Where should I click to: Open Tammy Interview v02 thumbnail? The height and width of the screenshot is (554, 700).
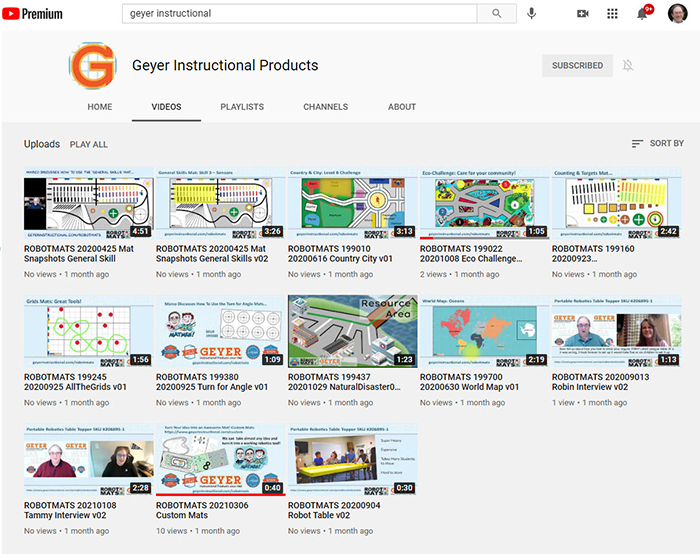[88, 459]
